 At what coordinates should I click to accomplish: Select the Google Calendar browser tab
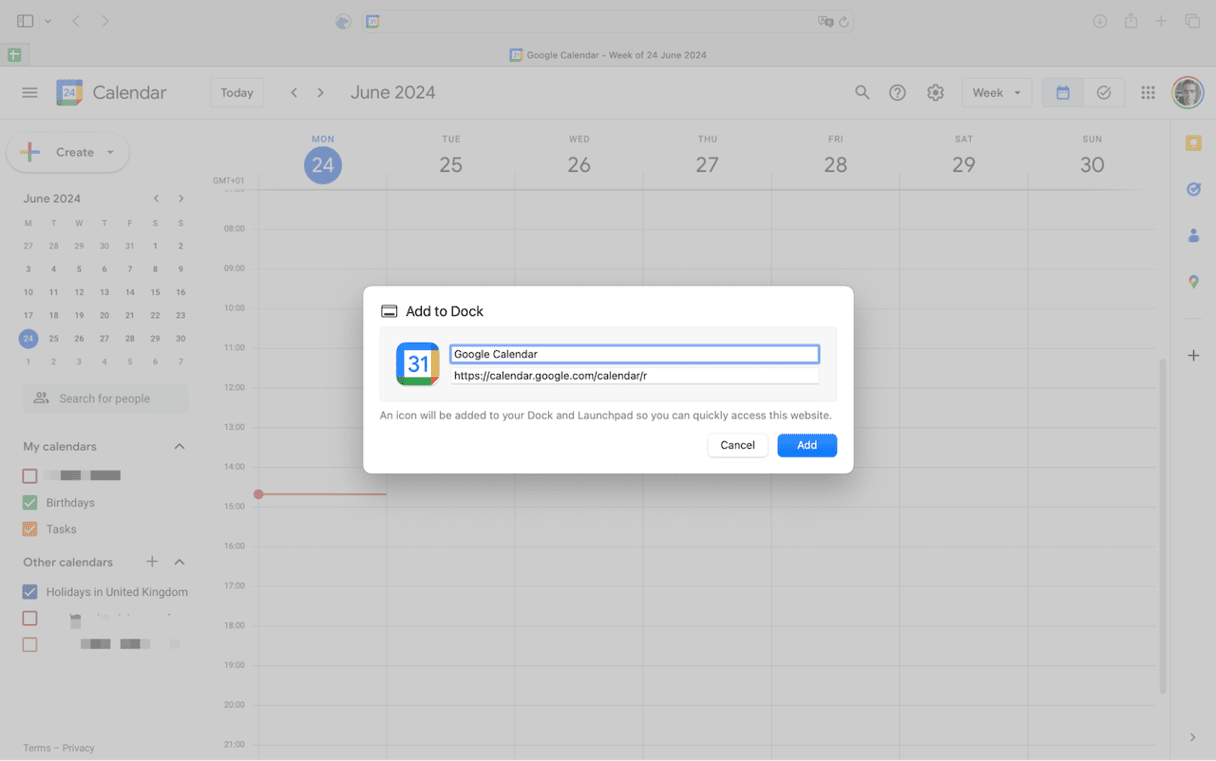coord(608,55)
